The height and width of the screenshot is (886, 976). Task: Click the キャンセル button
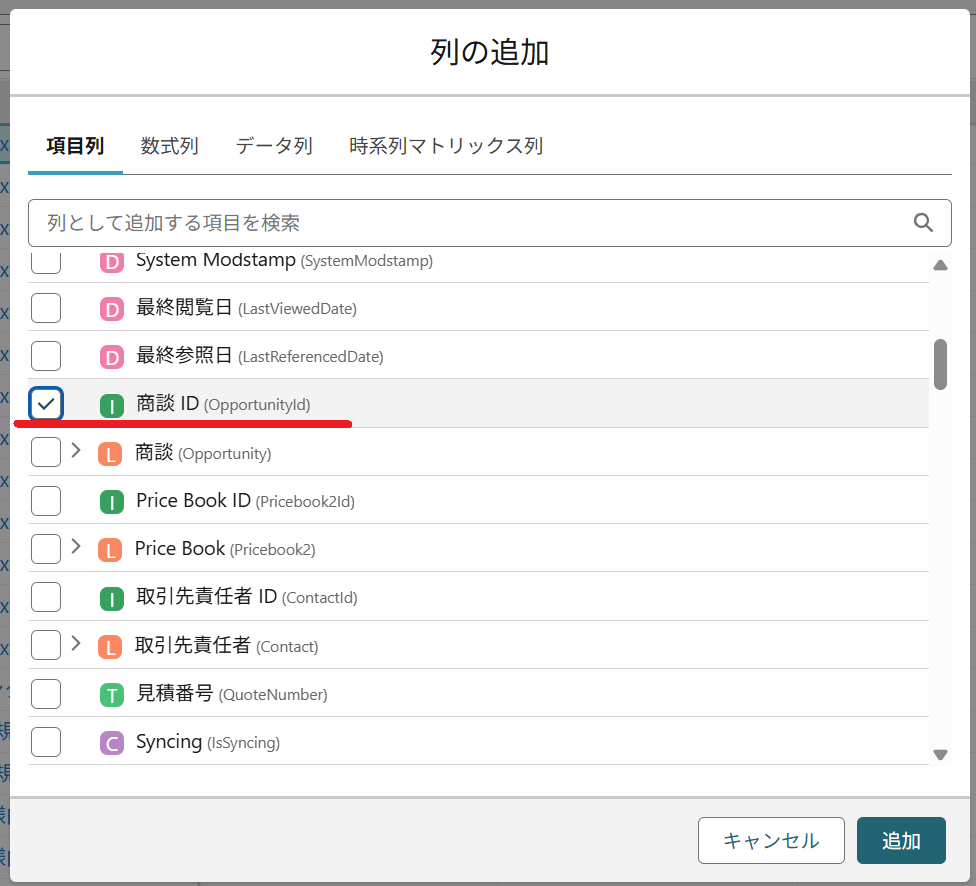771,840
